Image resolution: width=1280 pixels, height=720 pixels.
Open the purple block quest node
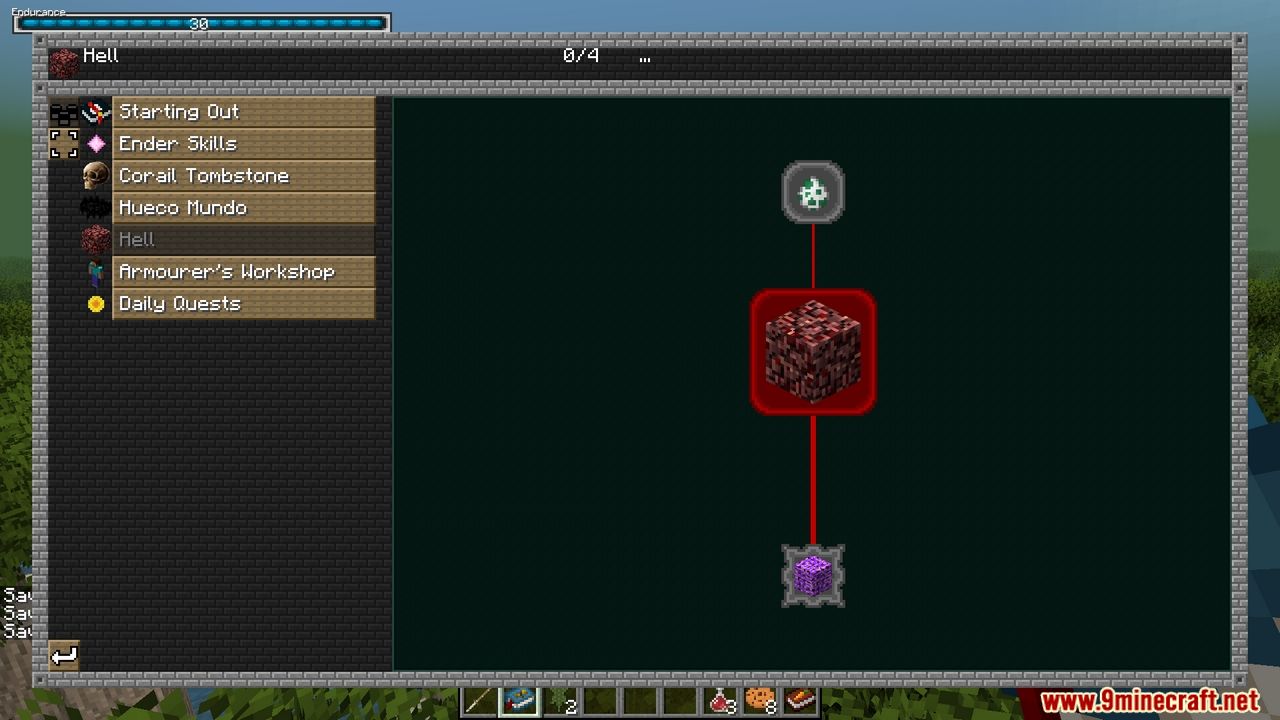(813, 576)
